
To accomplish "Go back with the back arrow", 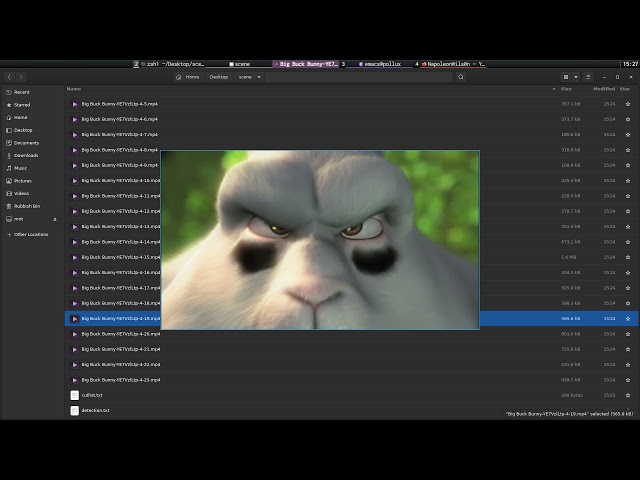I will pos(9,77).
